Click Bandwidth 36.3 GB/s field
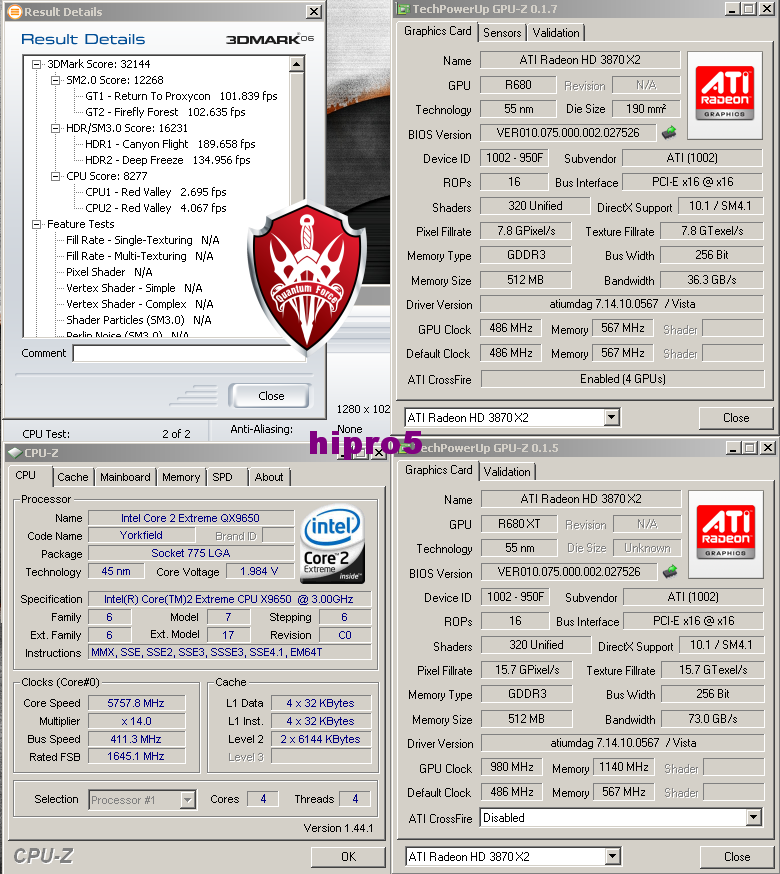 point(712,280)
